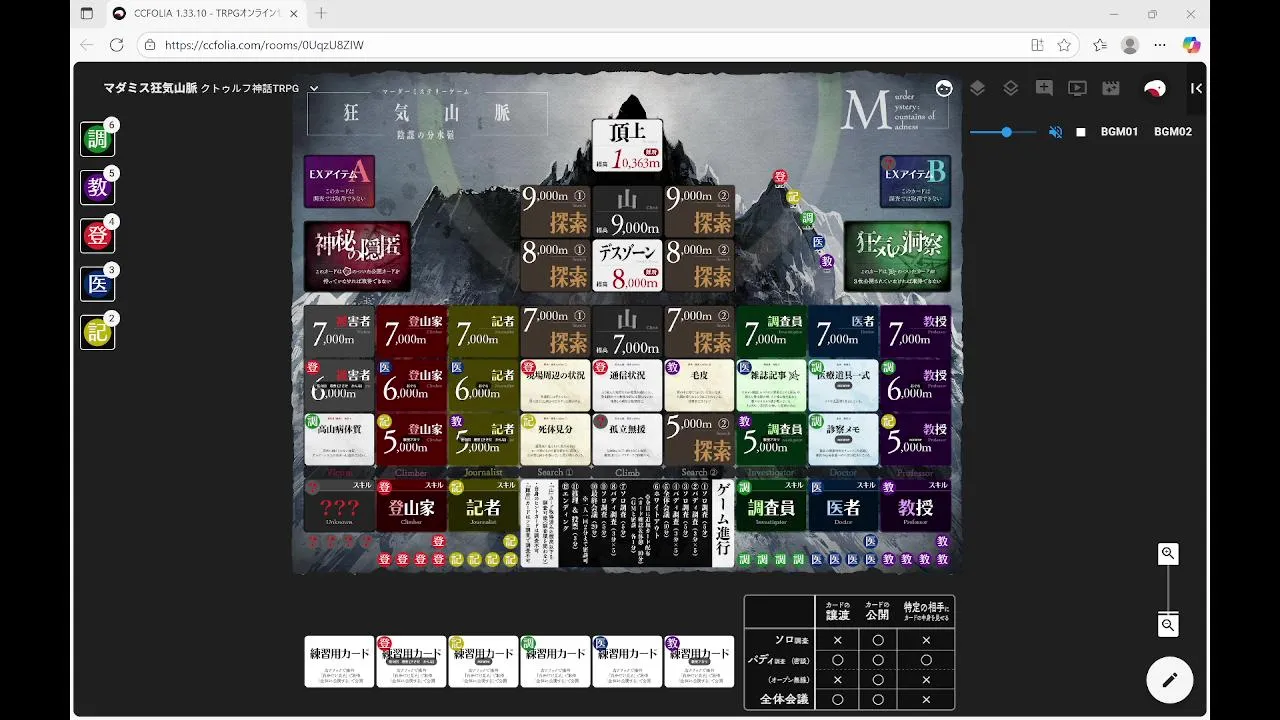This screenshot has height=720, width=1280.
Task: Click the round pencil edit button
Action: tap(1170, 680)
